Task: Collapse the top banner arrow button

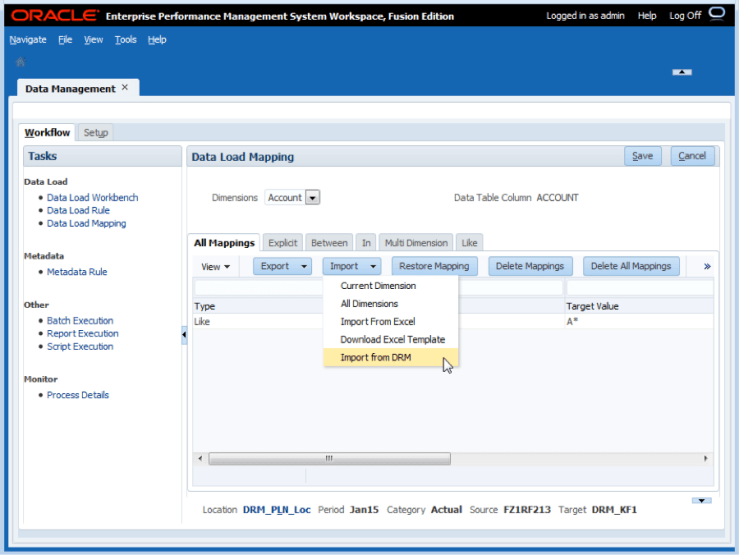Action: [x=681, y=72]
